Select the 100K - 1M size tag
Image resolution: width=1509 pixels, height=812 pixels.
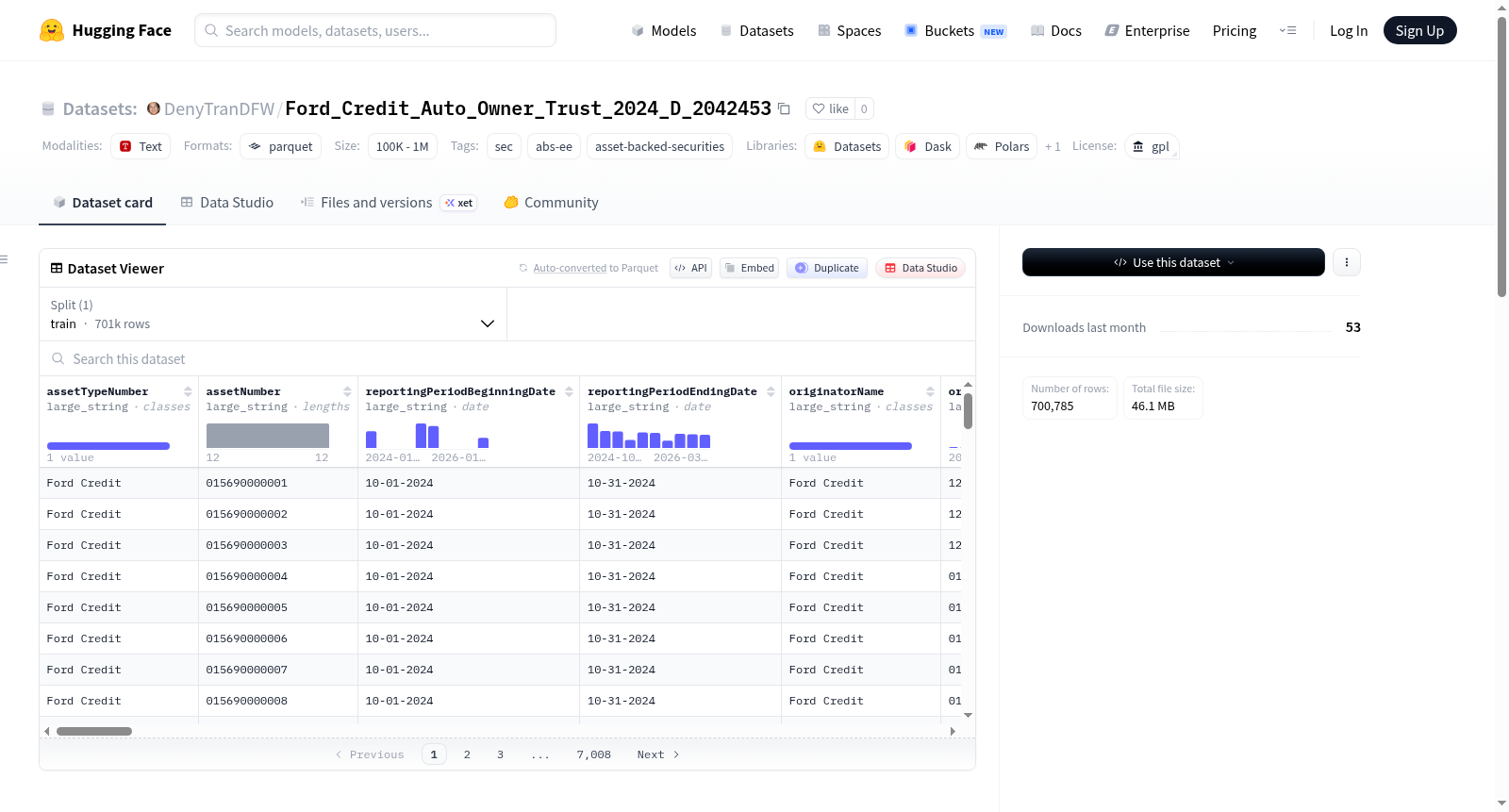(402, 146)
